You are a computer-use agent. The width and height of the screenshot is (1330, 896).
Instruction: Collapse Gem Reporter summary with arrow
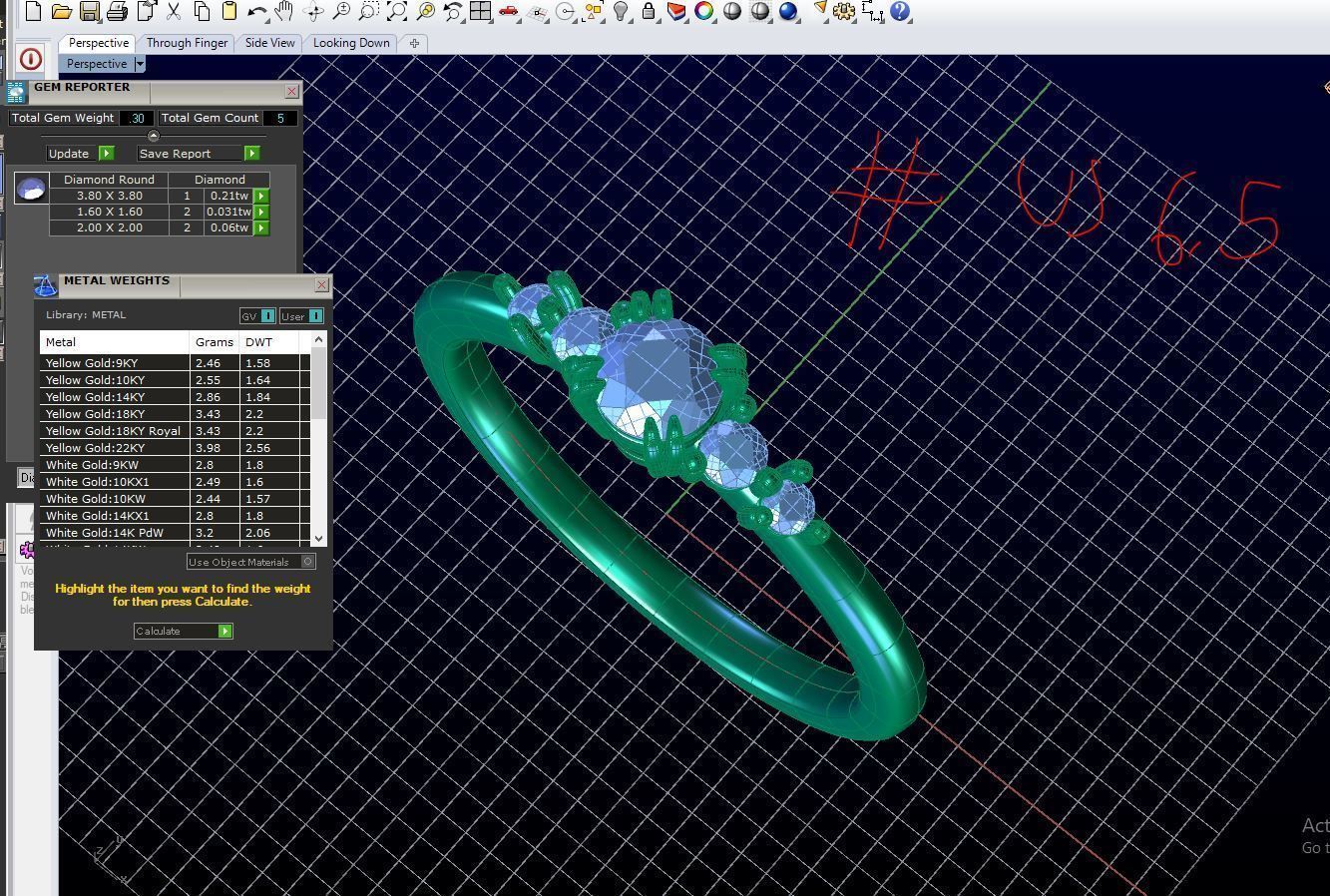[x=153, y=136]
